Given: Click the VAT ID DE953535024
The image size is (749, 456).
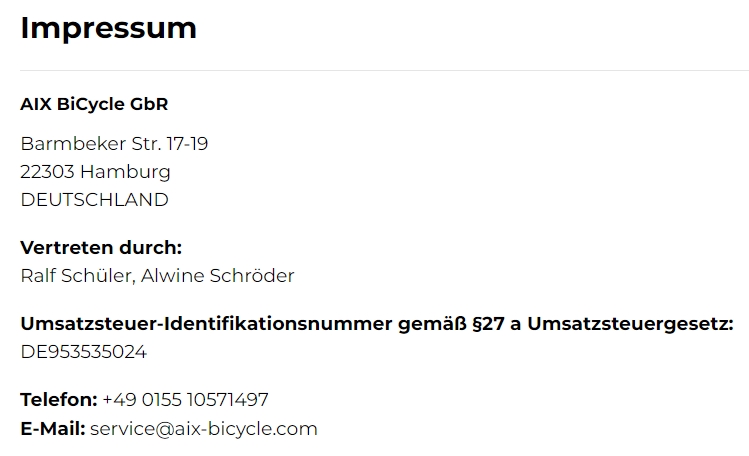Looking at the screenshot, I should (84, 352).
